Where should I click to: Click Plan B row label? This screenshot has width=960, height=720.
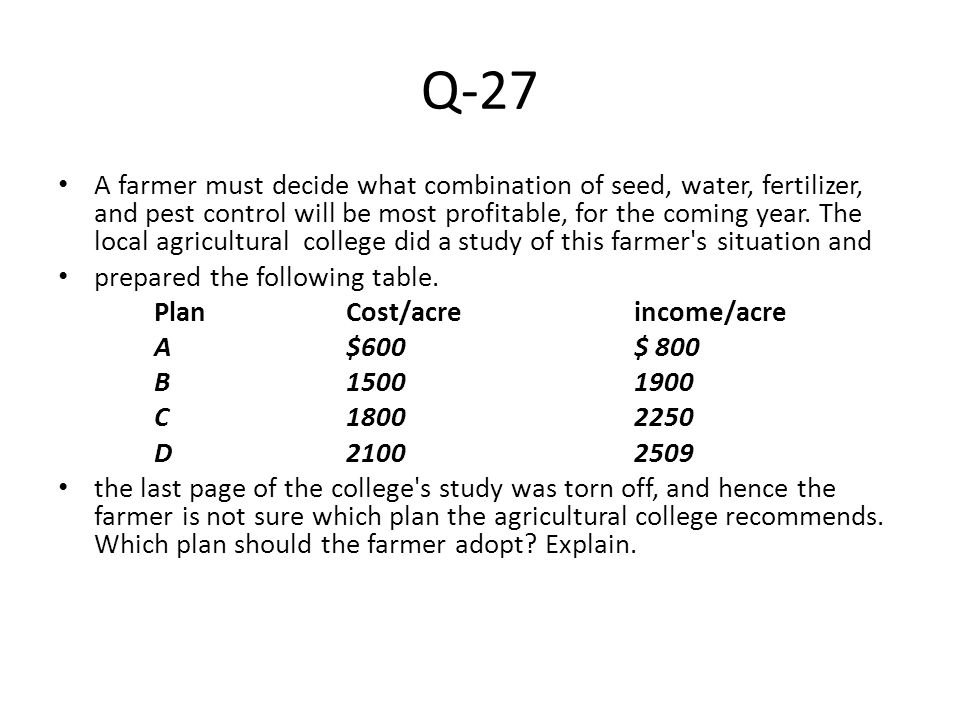(x=162, y=382)
